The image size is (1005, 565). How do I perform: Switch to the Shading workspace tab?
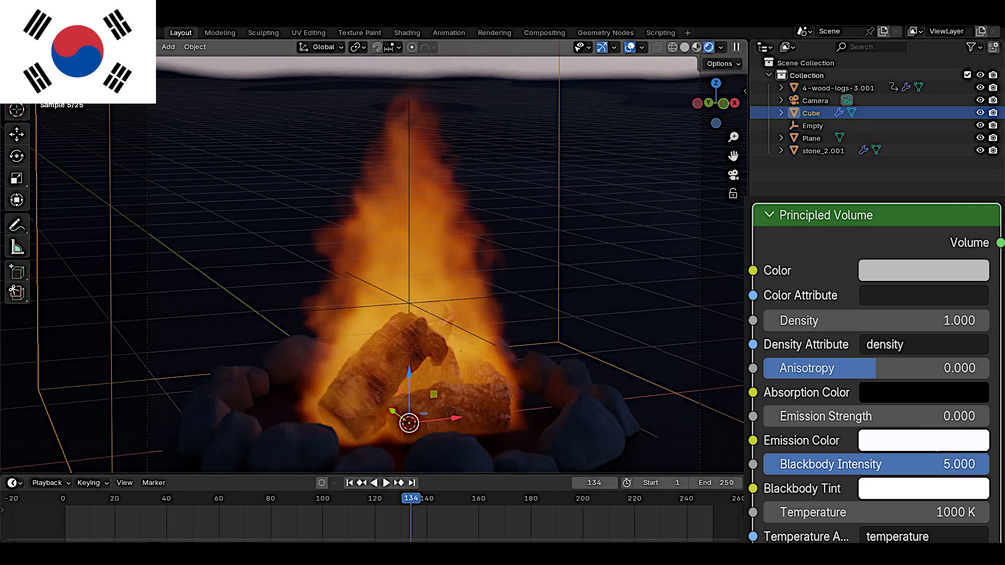tap(406, 33)
